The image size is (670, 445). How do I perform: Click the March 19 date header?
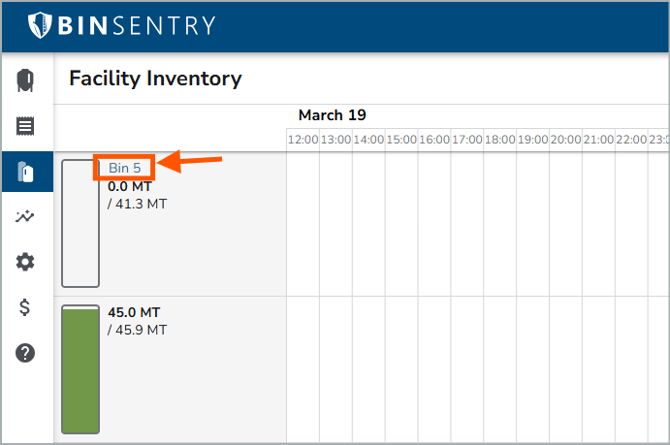click(334, 115)
